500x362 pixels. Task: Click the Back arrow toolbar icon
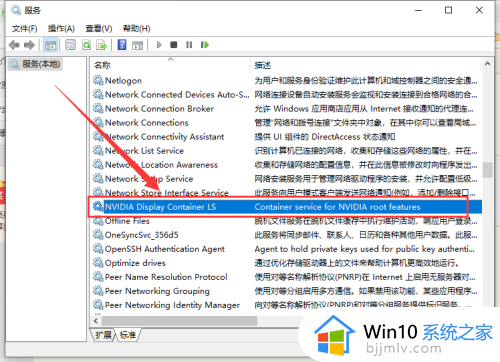(x=14, y=45)
